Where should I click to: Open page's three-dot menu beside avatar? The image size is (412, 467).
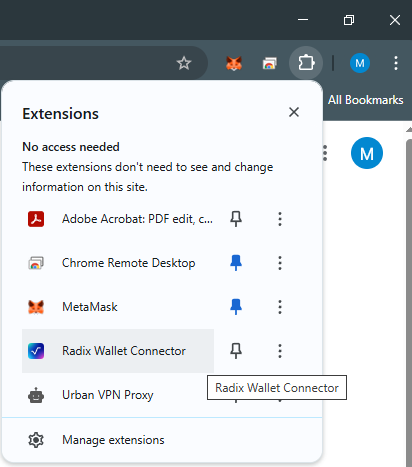tap(325, 153)
